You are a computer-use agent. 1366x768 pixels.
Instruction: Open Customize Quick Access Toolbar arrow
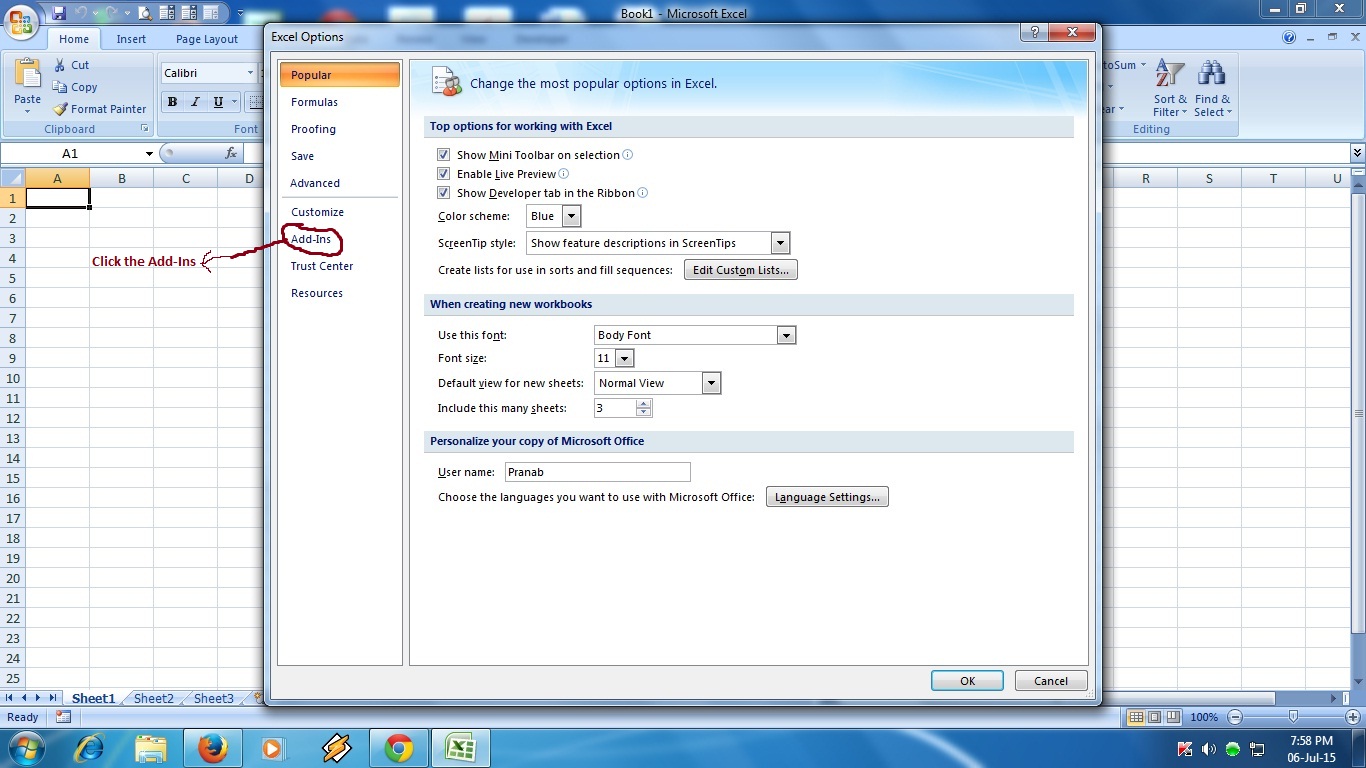(241, 14)
